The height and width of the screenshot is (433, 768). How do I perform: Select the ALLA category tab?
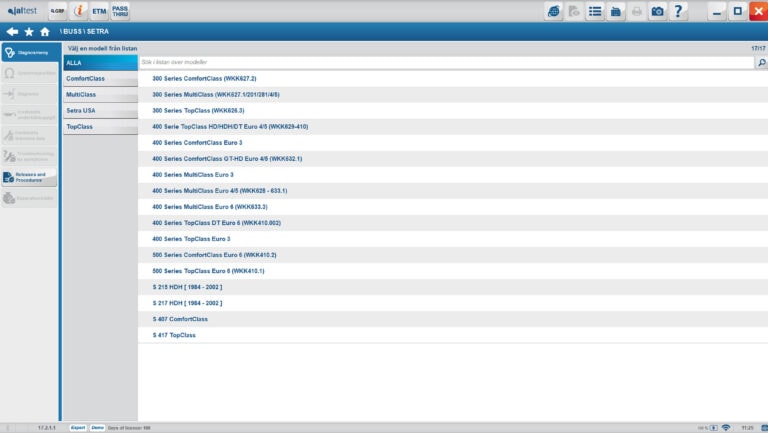pyautogui.click(x=100, y=63)
